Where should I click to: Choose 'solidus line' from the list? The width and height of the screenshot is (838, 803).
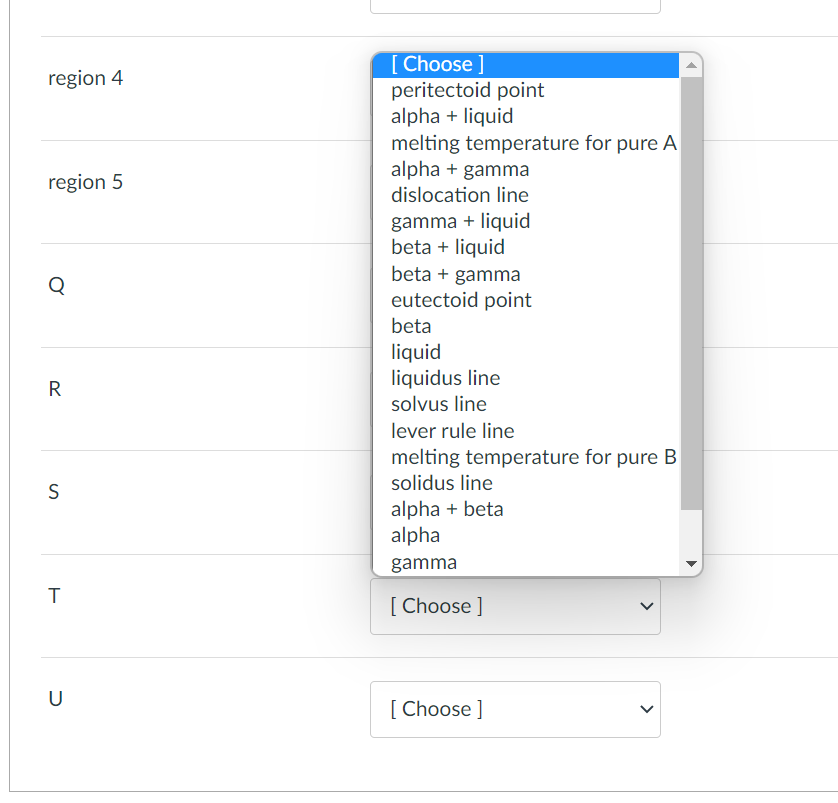pos(441,483)
